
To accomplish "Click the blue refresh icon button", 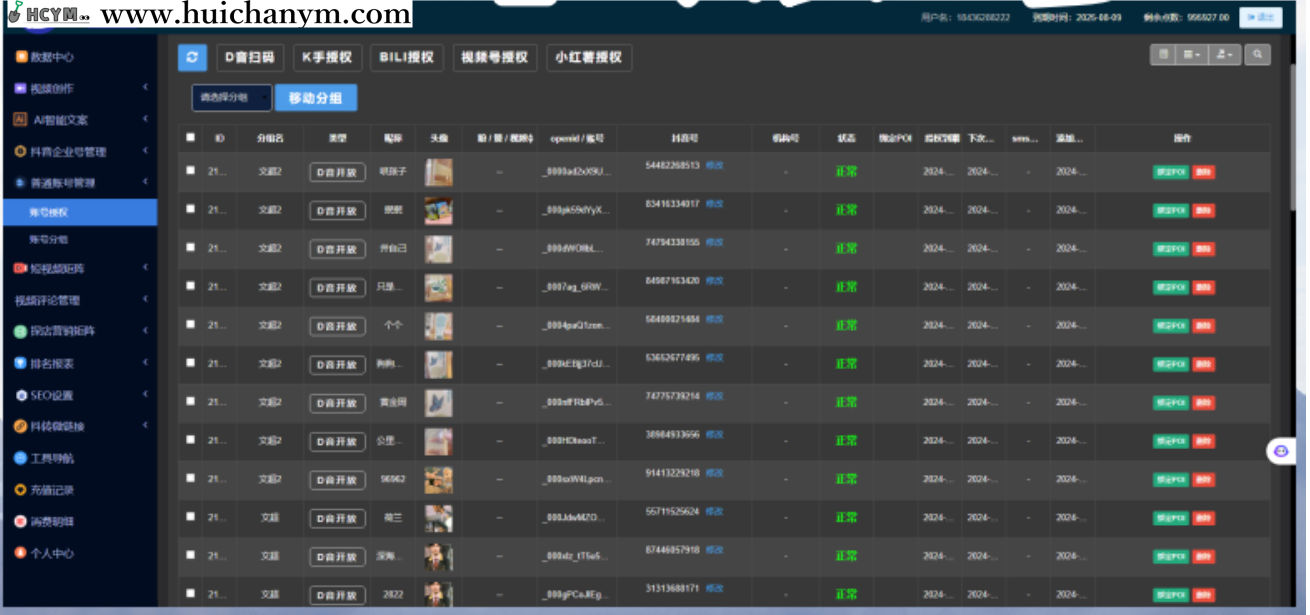I will point(192,57).
